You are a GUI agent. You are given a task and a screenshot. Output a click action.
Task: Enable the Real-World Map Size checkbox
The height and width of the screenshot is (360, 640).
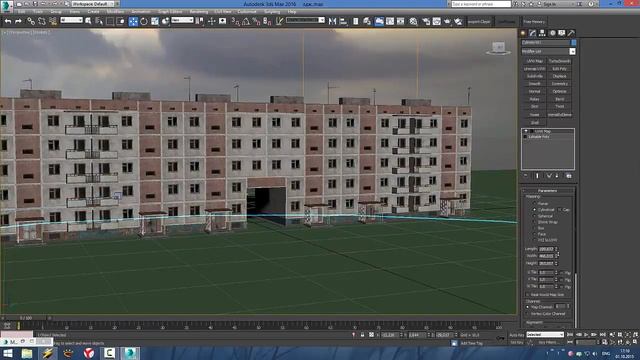(528, 294)
